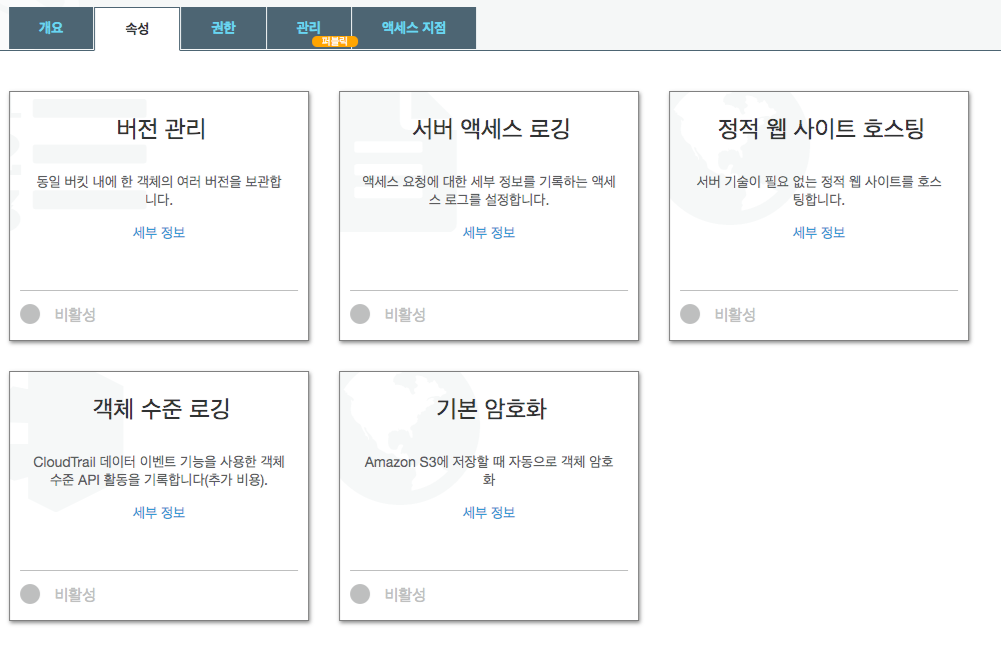This screenshot has height=647, width=1001.
Task: Click the 서버 액세스 로깅 description about 액세스 요청
Action: [489, 190]
